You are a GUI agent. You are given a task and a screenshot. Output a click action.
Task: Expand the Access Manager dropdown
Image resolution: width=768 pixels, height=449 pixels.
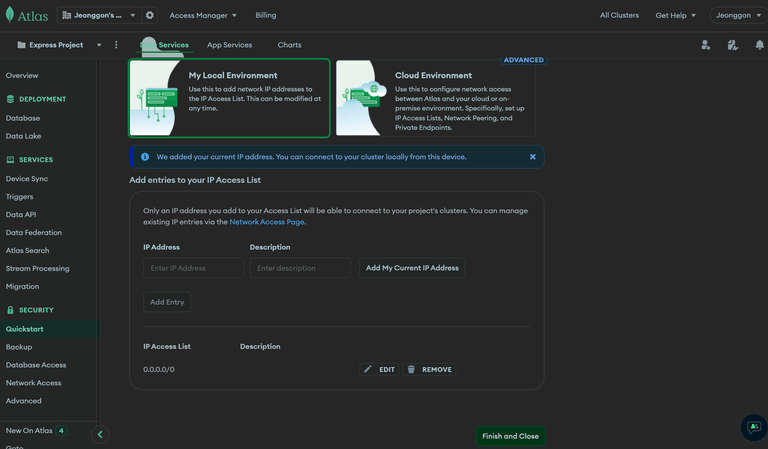click(x=203, y=15)
